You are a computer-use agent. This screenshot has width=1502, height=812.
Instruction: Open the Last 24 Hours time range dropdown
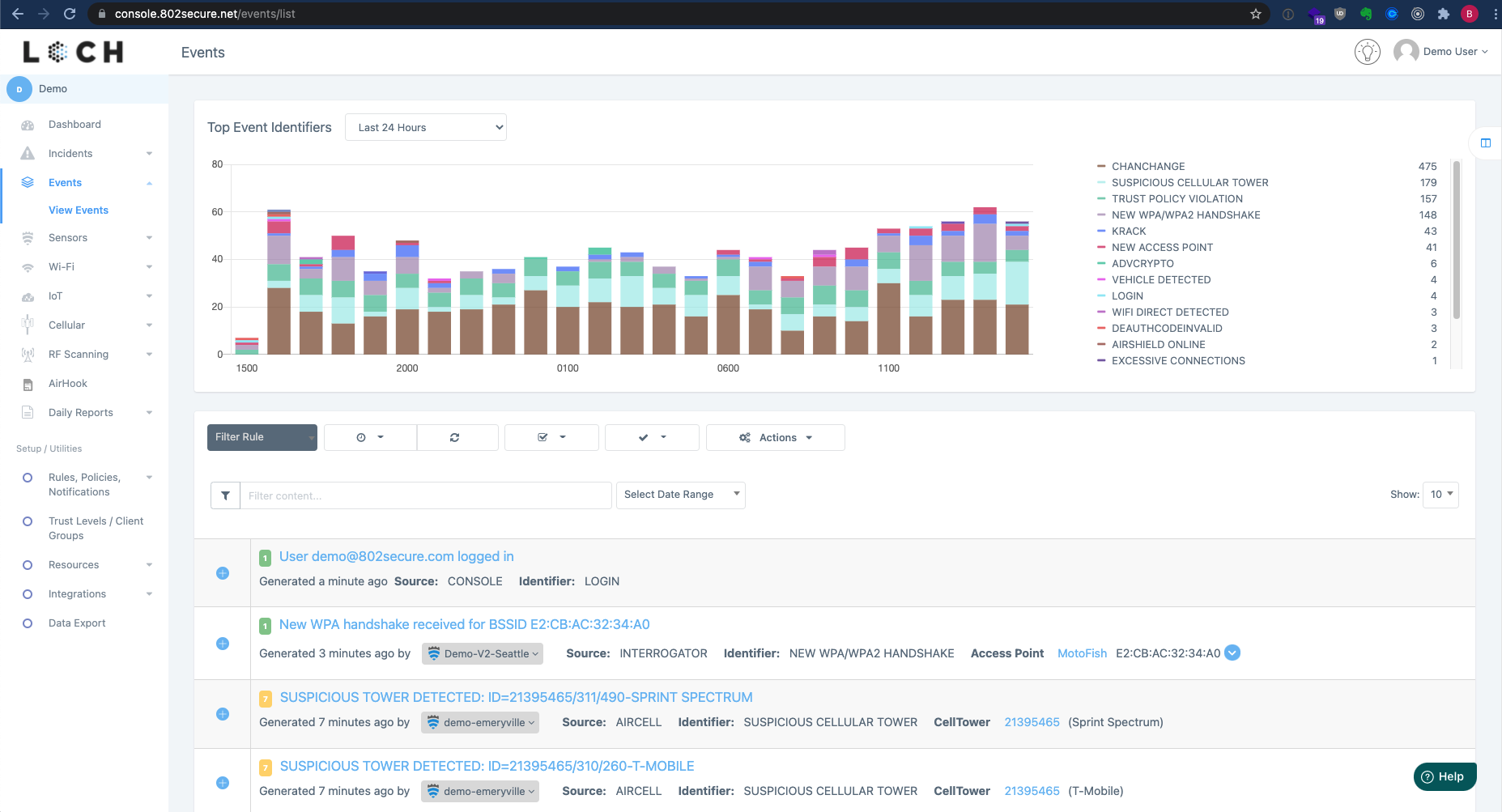tap(426, 127)
